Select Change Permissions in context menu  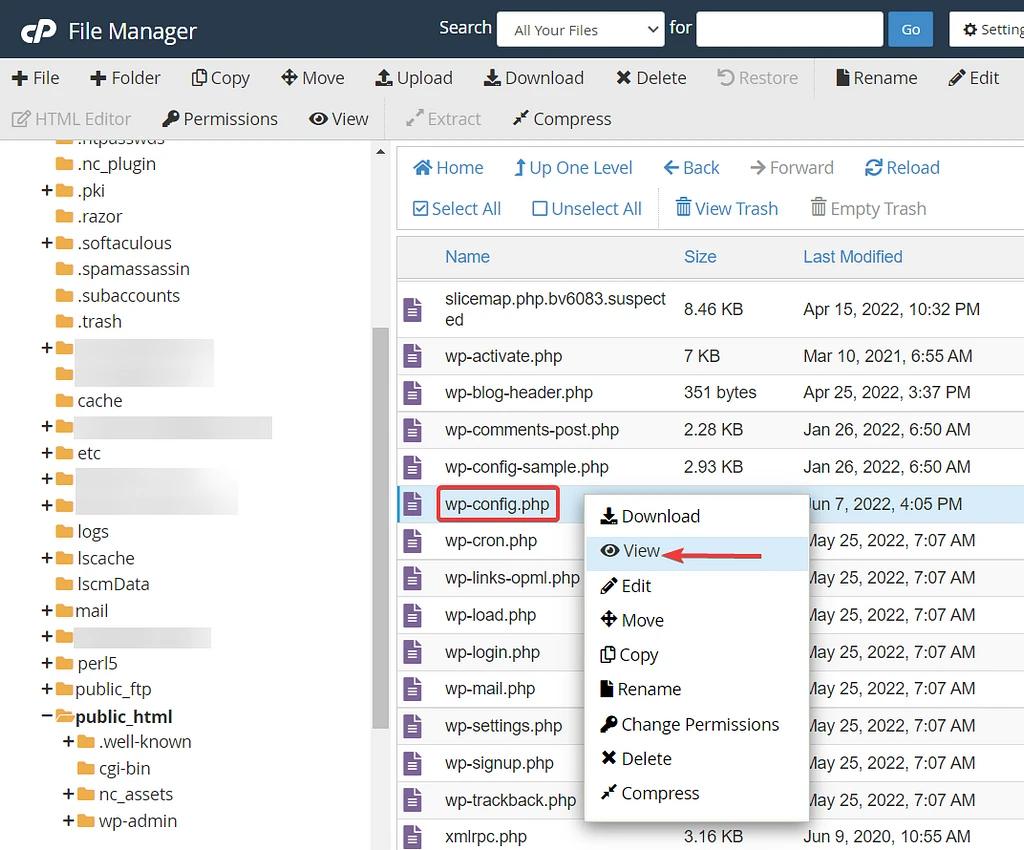699,725
